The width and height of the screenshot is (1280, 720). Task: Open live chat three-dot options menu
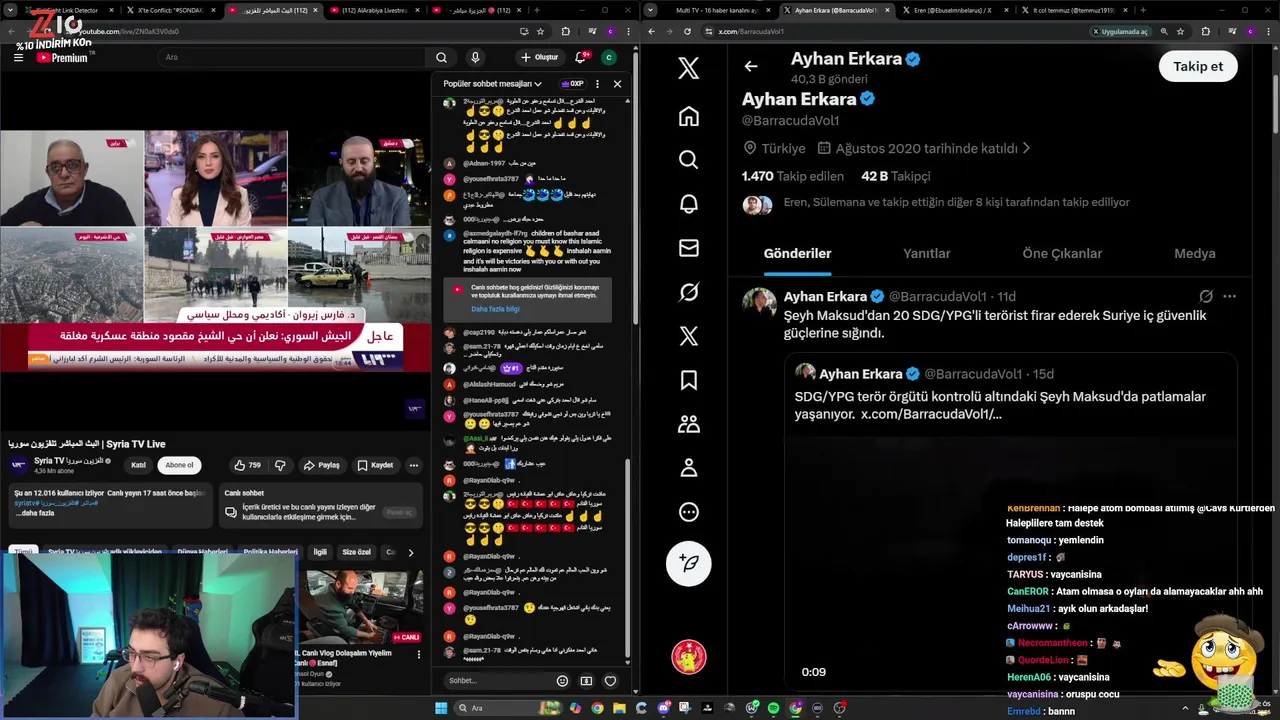pos(597,84)
